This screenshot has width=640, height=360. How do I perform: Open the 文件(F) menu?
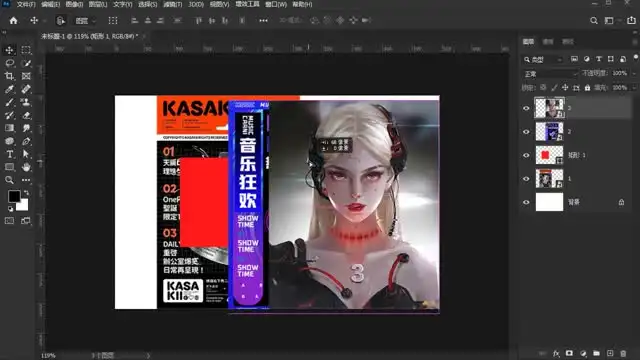coord(26,4)
